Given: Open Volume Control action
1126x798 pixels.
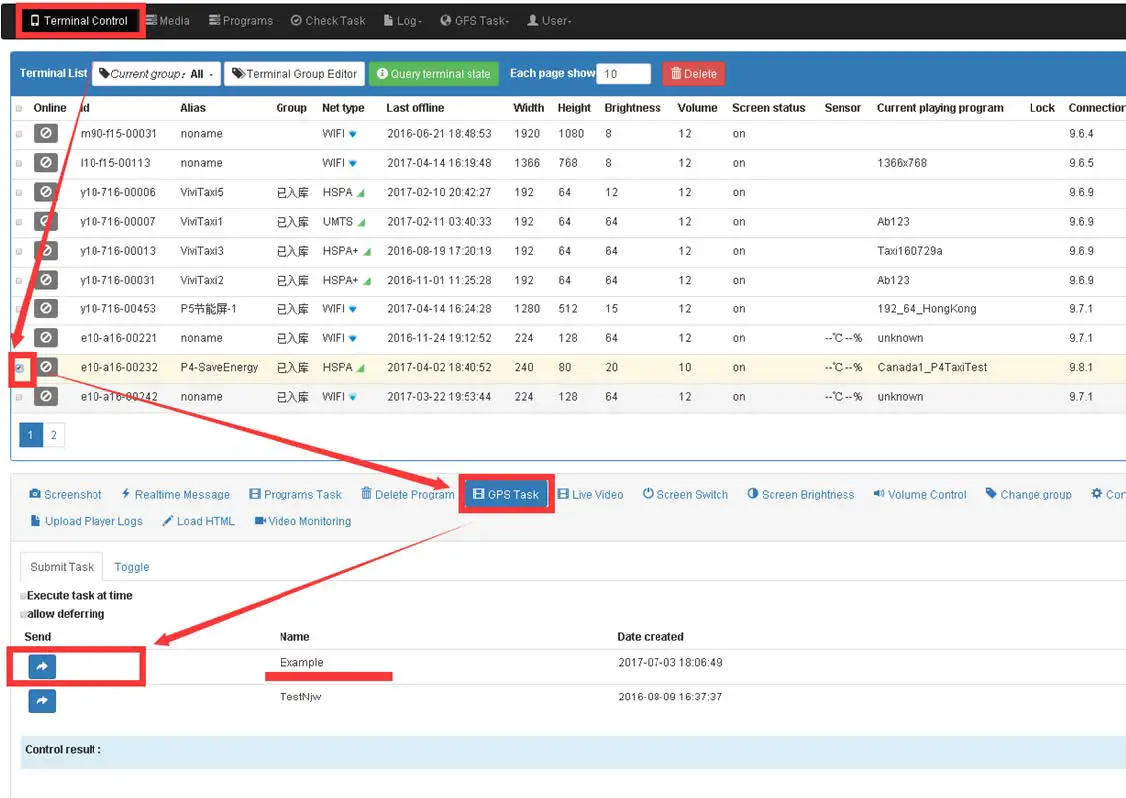Looking at the screenshot, I should pos(919,494).
